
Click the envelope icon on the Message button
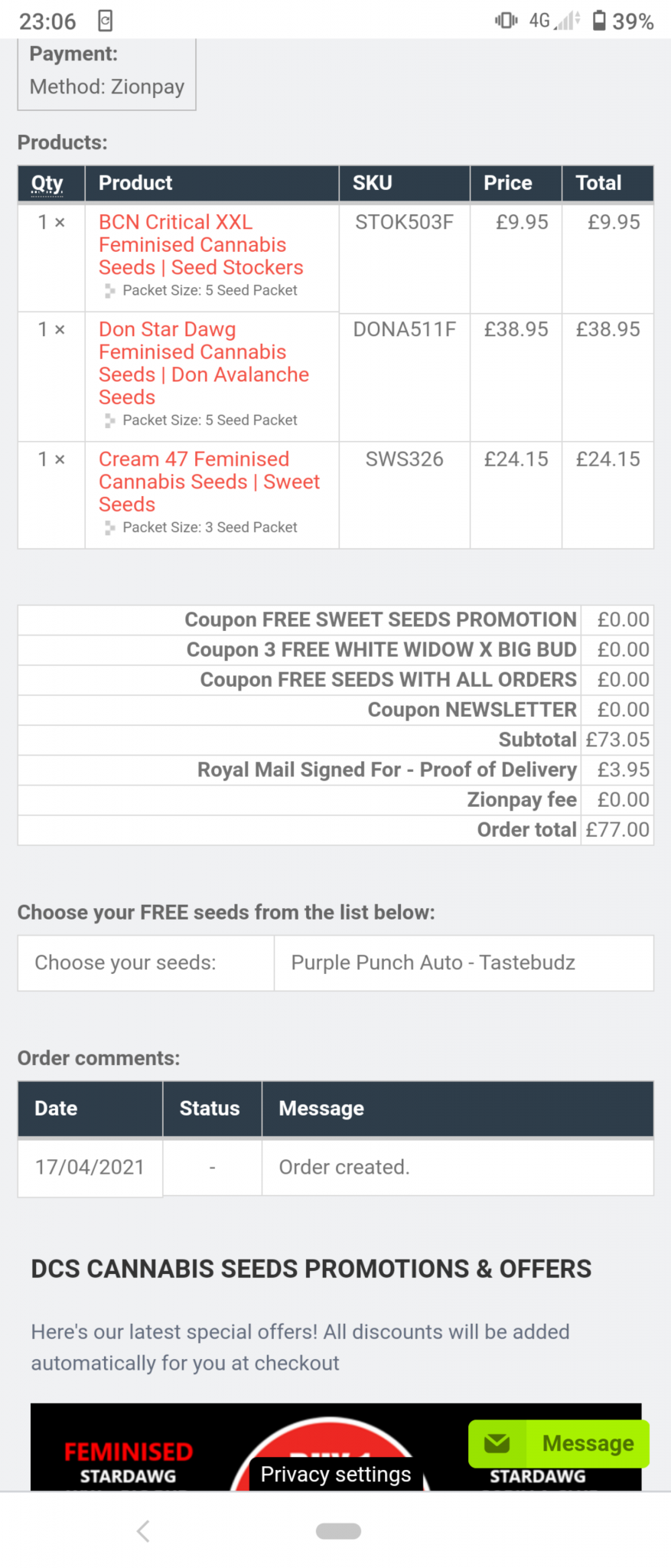click(497, 1443)
